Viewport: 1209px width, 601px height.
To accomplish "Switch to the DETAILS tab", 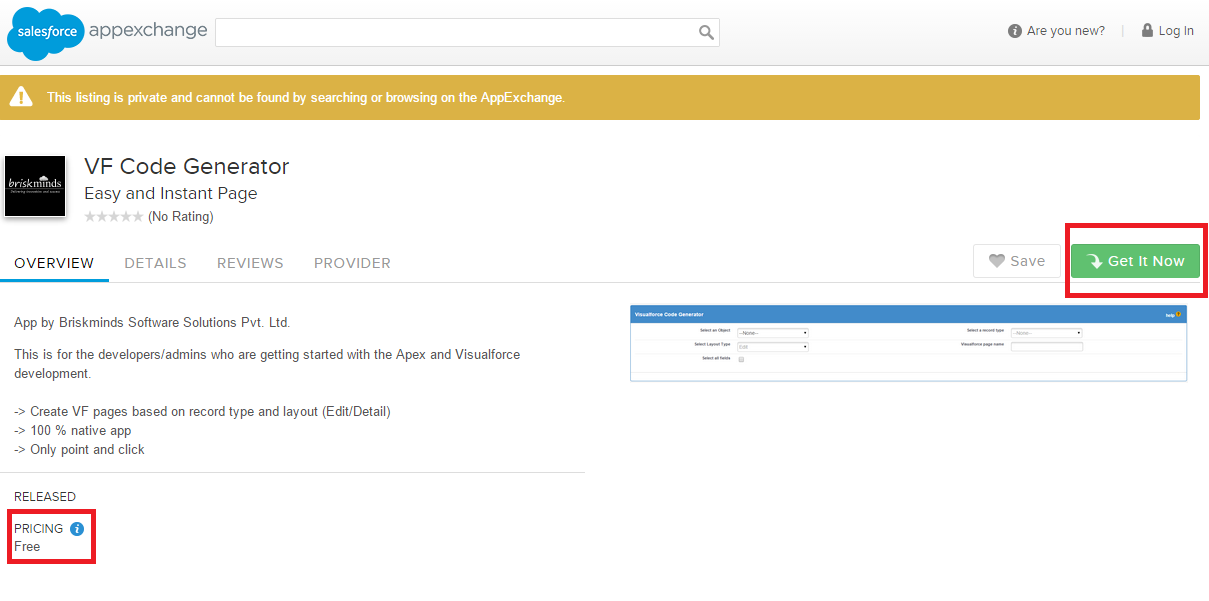I will click(155, 263).
